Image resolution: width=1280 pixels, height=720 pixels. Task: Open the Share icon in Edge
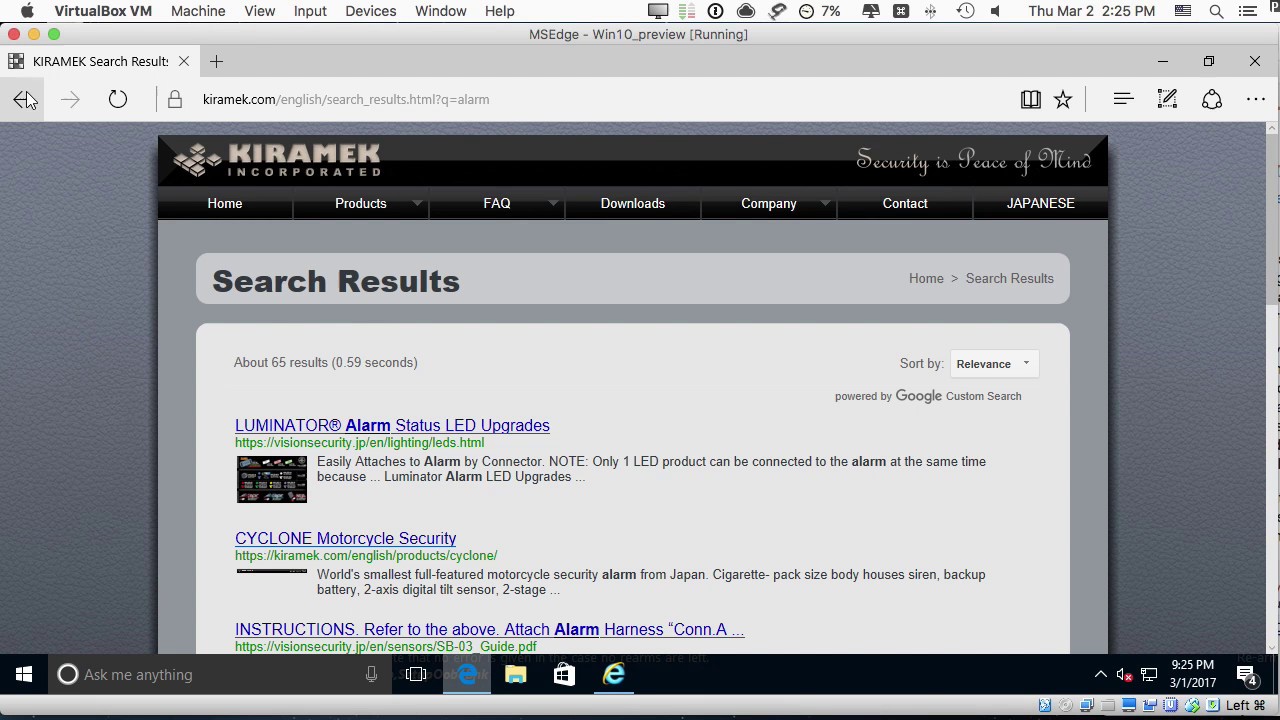[1212, 99]
